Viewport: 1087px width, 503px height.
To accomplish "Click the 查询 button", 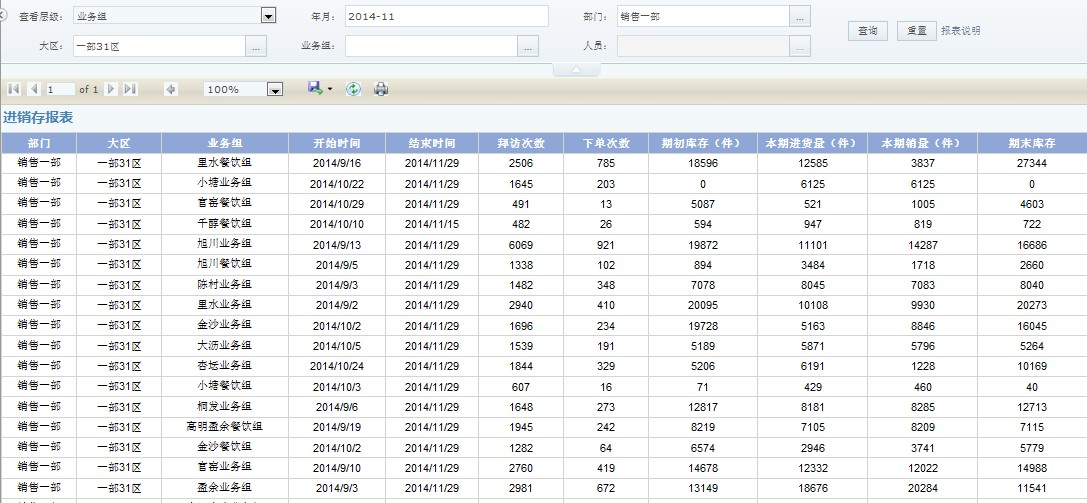I will click(x=867, y=31).
